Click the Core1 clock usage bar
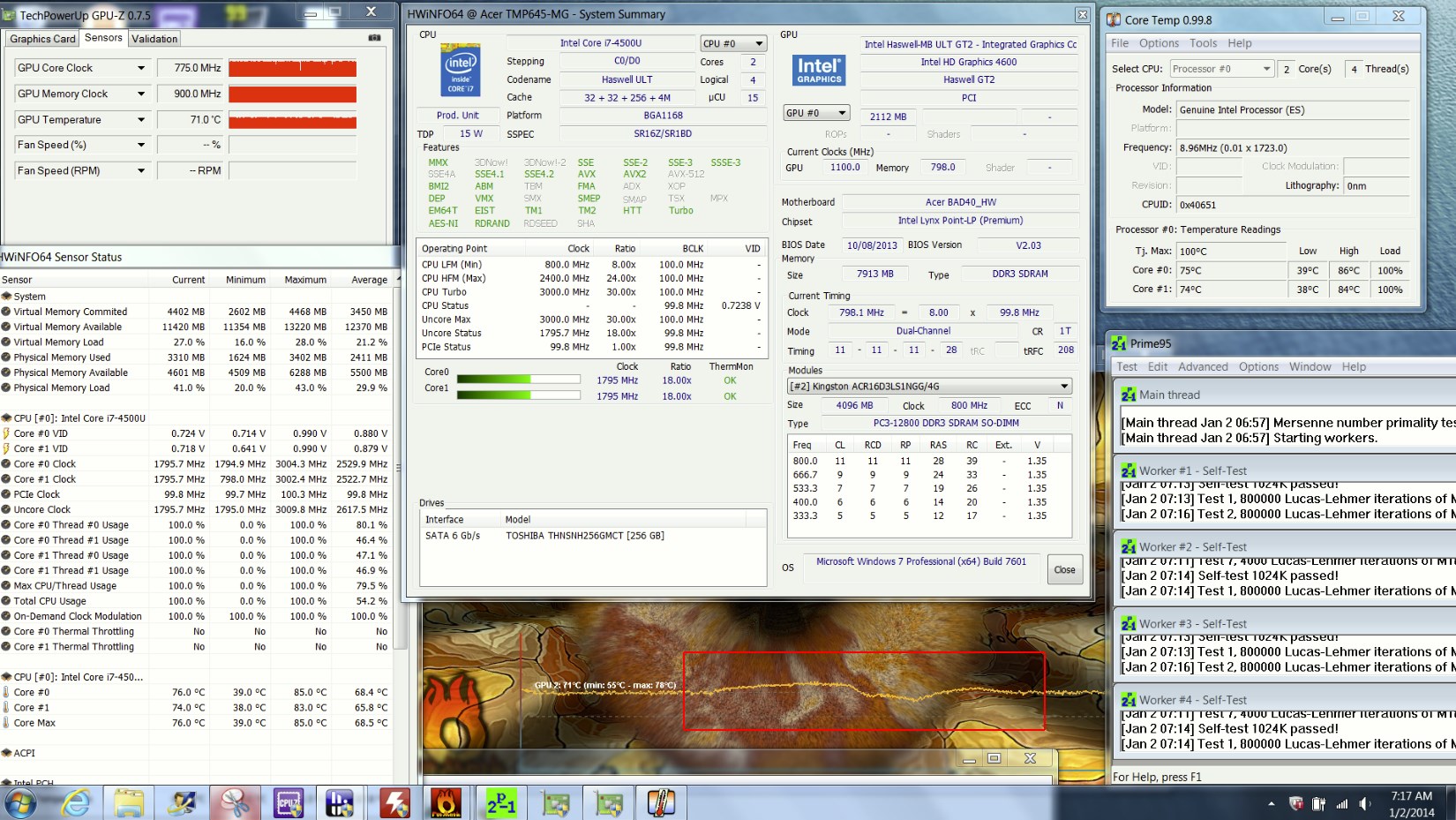The width and height of the screenshot is (1456, 820). [x=518, y=395]
